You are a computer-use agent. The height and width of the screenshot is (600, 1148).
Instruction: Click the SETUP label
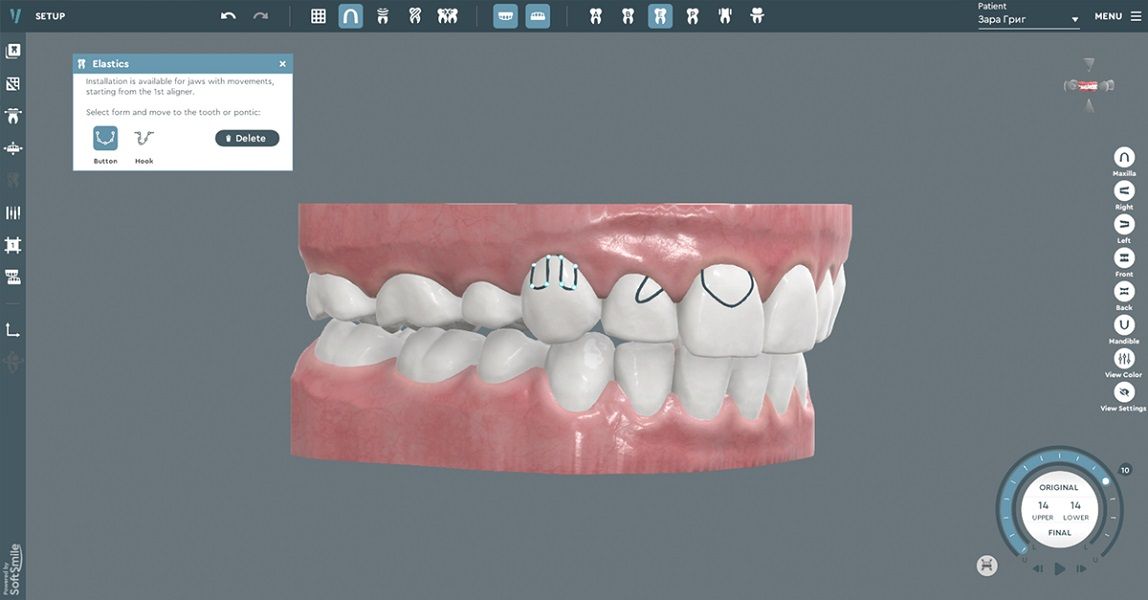[50, 15]
